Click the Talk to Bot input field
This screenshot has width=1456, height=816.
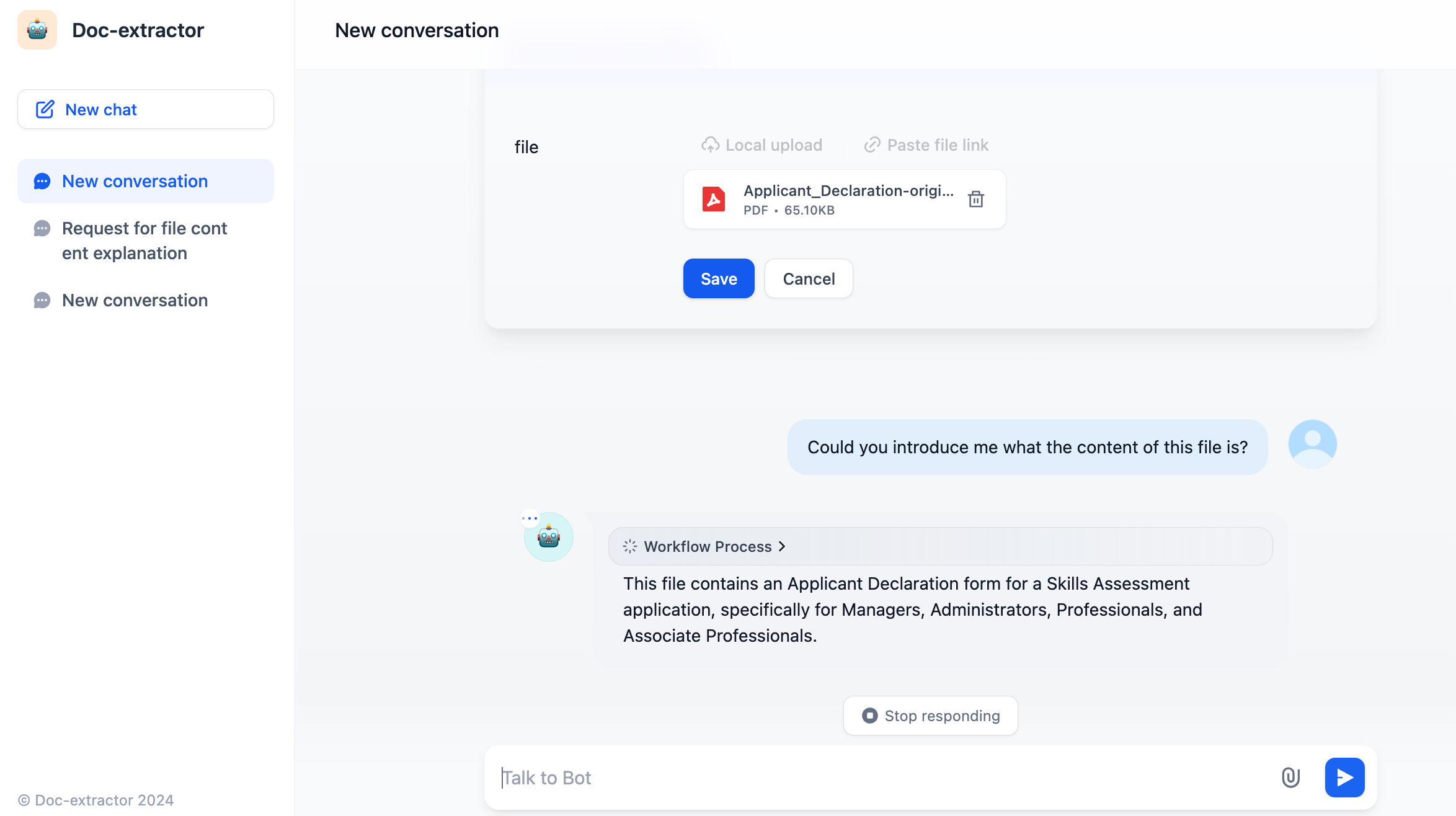(x=868, y=777)
